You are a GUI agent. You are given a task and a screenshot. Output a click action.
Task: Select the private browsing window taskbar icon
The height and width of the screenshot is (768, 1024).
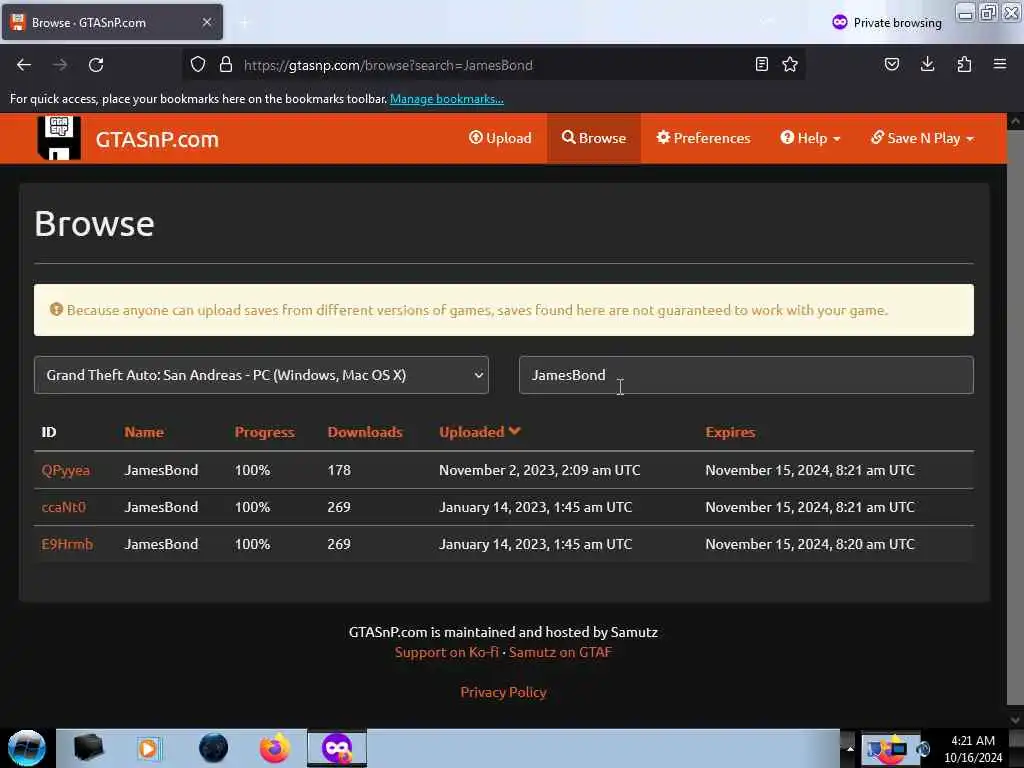[x=337, y=748]
